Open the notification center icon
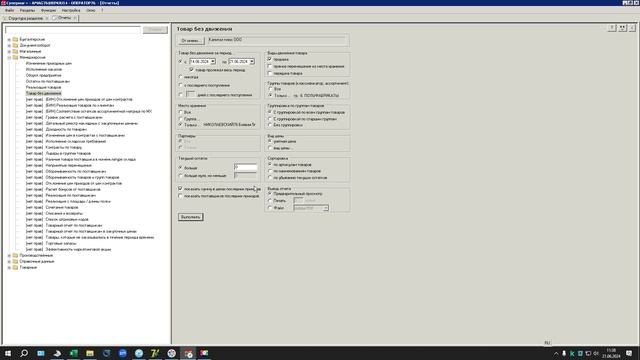Viewport: 640px width, 360px height. [x=629, y=353]
